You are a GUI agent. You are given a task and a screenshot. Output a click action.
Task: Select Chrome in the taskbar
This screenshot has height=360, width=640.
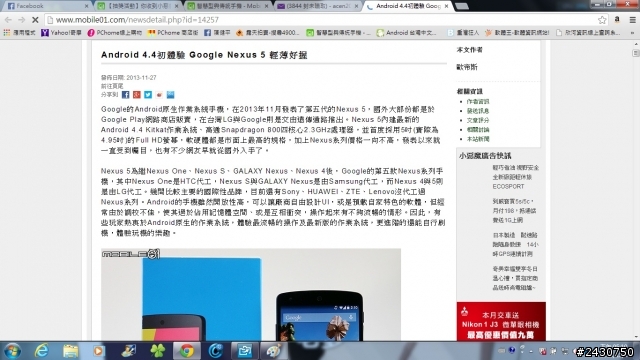[187, 351]
